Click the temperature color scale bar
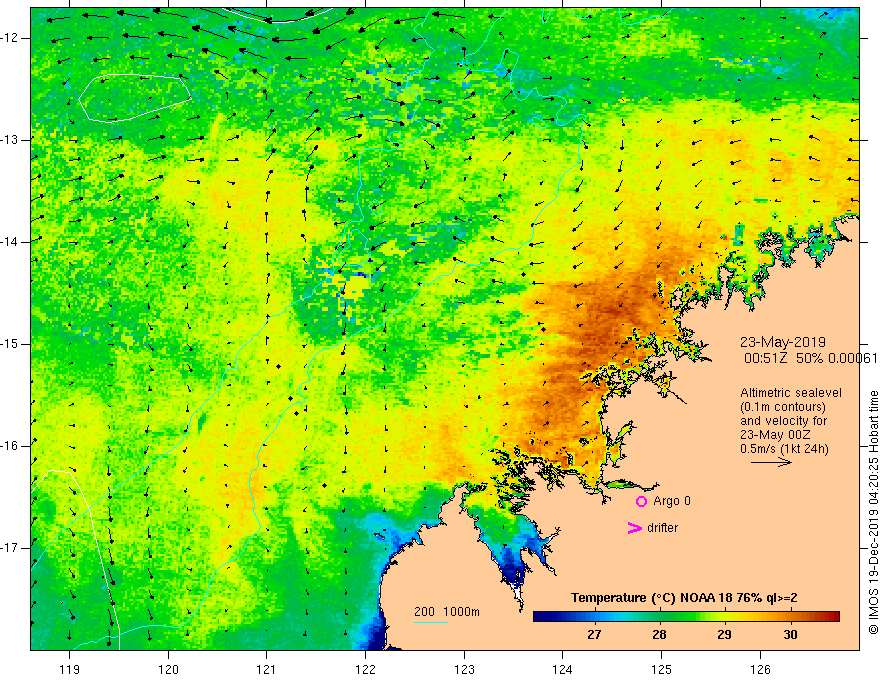This screenshot has height=680, width=880. (x=686, y=617)
